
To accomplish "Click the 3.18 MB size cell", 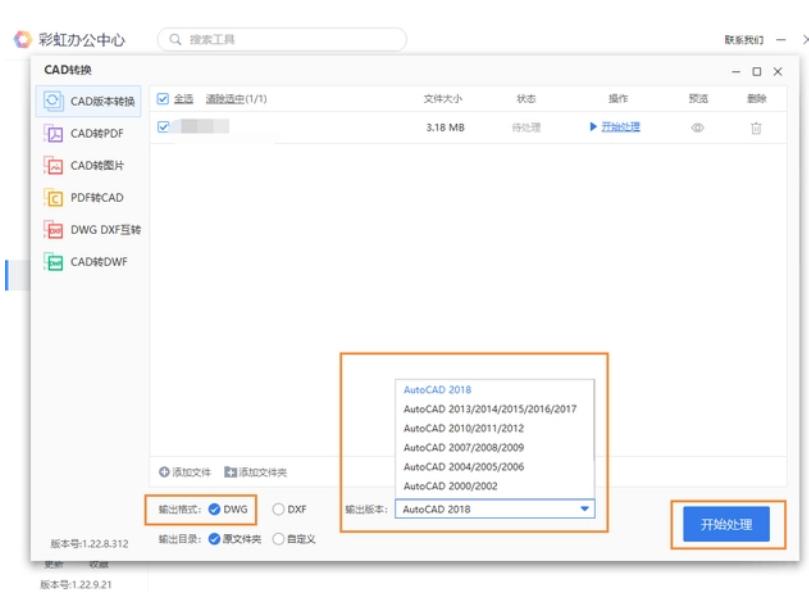I will click(x=445, y=127).
